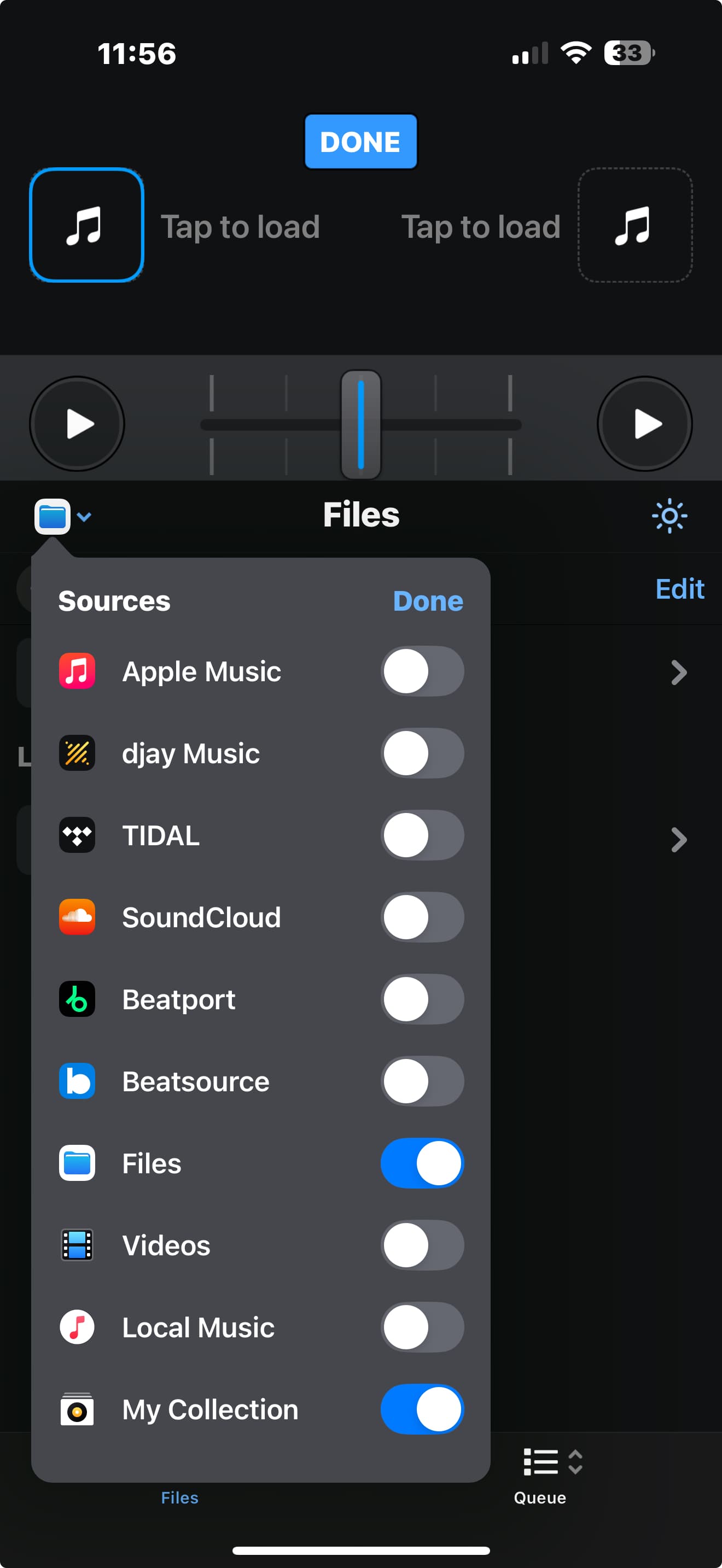Tap the 'SoundCloud' label

click(201, 918)
